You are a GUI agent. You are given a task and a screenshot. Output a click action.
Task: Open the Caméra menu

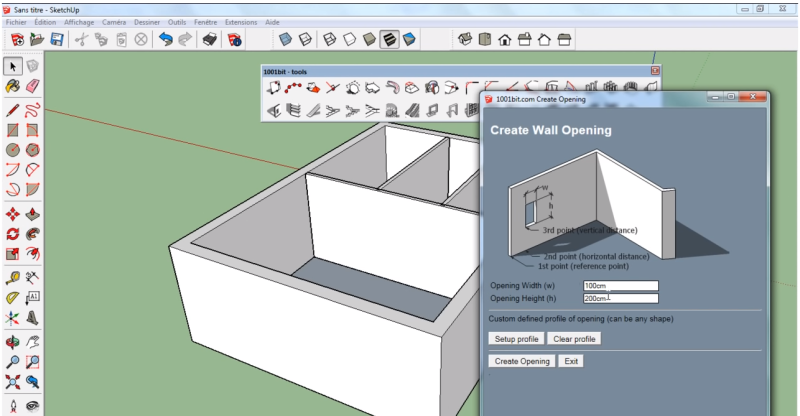point(114,22)
